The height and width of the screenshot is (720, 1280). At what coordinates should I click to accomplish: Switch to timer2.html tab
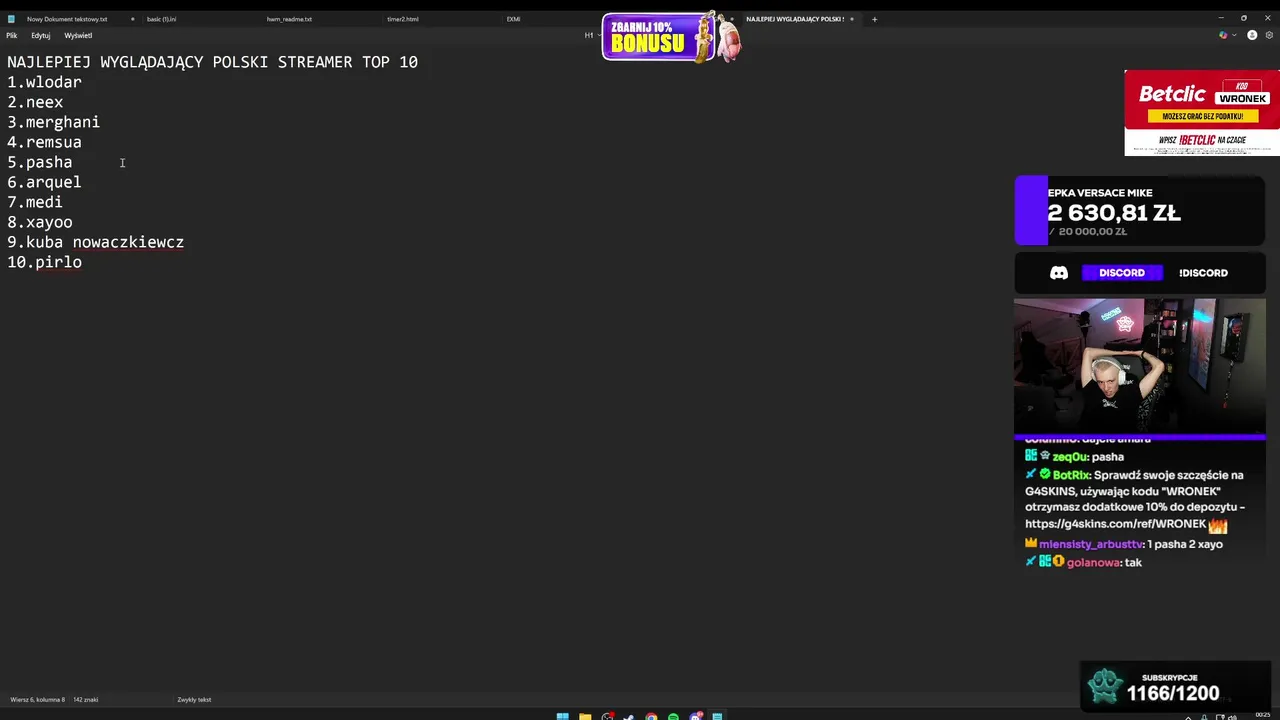403,19
